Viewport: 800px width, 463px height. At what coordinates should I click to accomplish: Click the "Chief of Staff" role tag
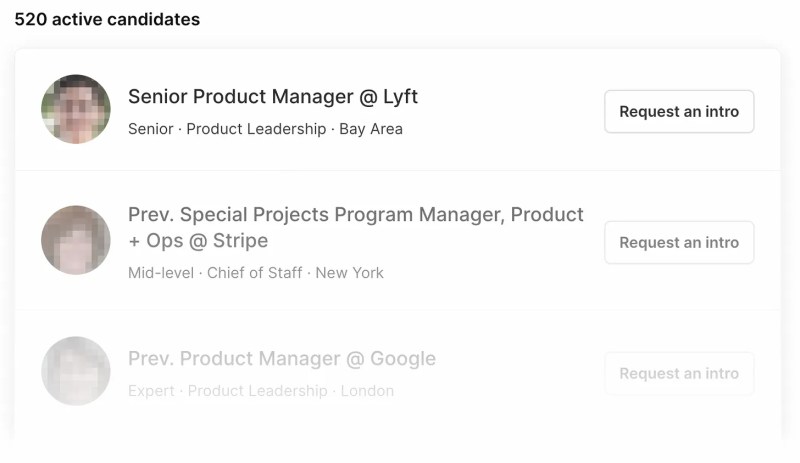255,272
